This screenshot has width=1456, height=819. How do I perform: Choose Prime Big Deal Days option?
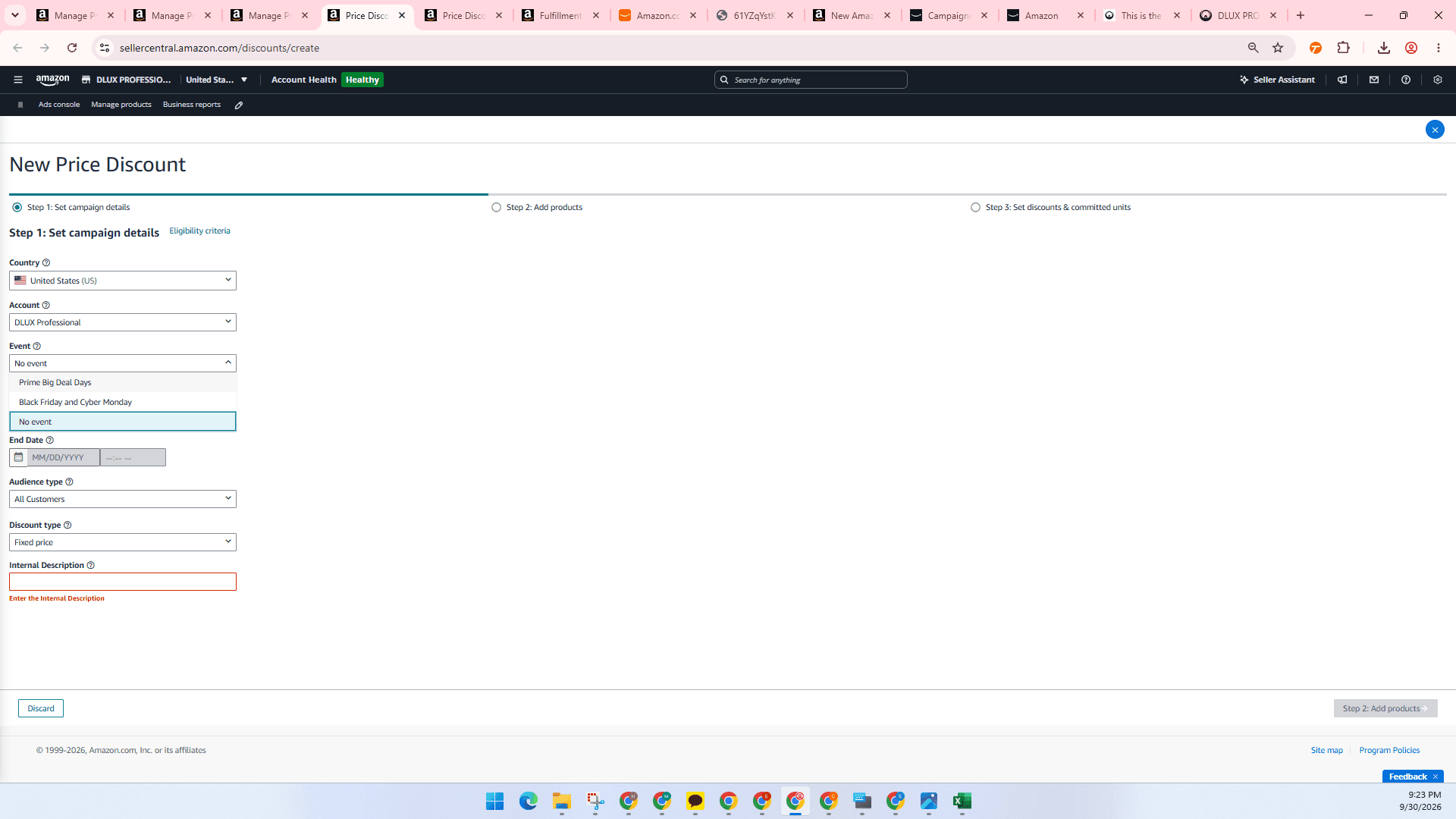123,382
